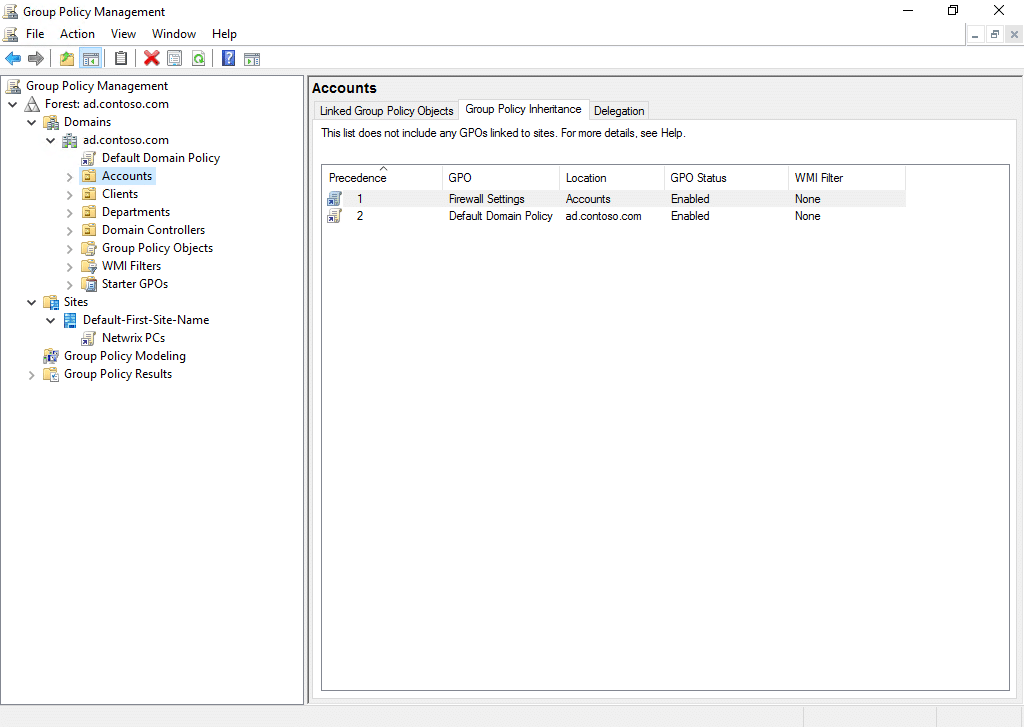This screenshot has width=1024, height=727.
Task: Click the Group Policy Modeling icon
Action: click(x=51, y=356)
